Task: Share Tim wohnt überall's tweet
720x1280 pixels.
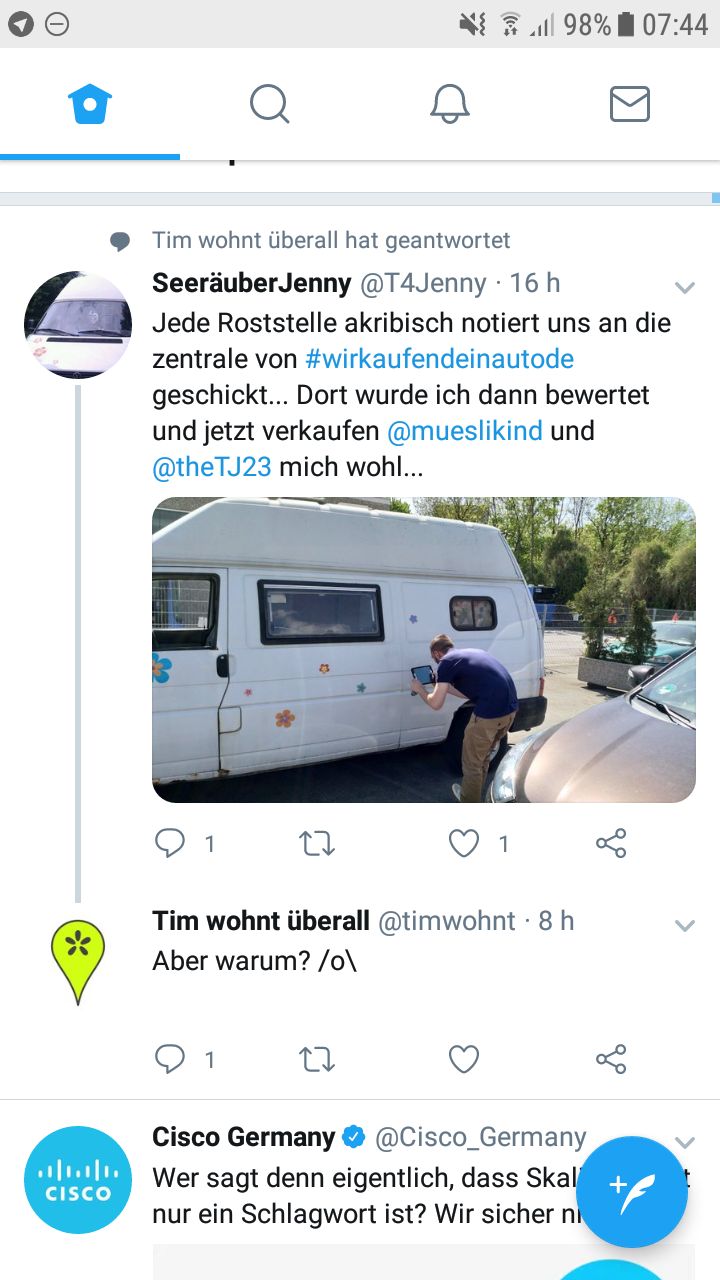Action: 611,1059
